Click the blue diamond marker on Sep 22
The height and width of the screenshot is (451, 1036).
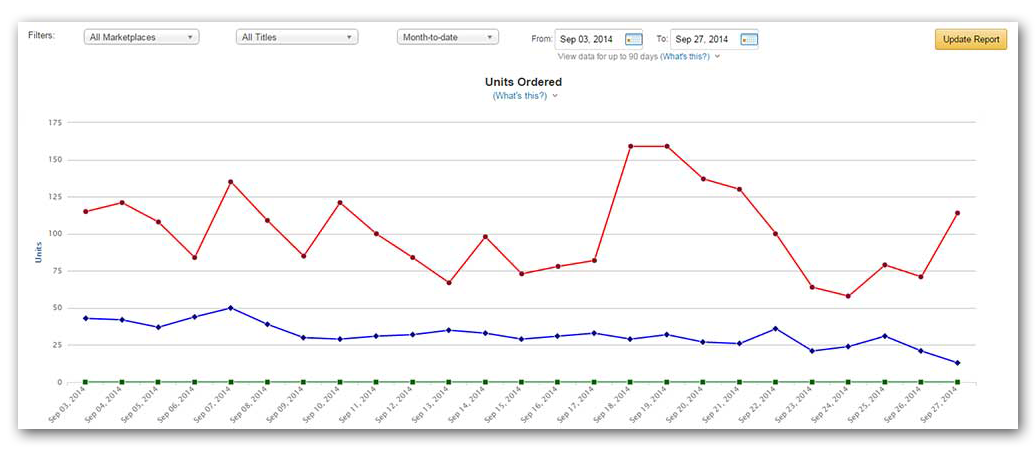tap(775, 329)
